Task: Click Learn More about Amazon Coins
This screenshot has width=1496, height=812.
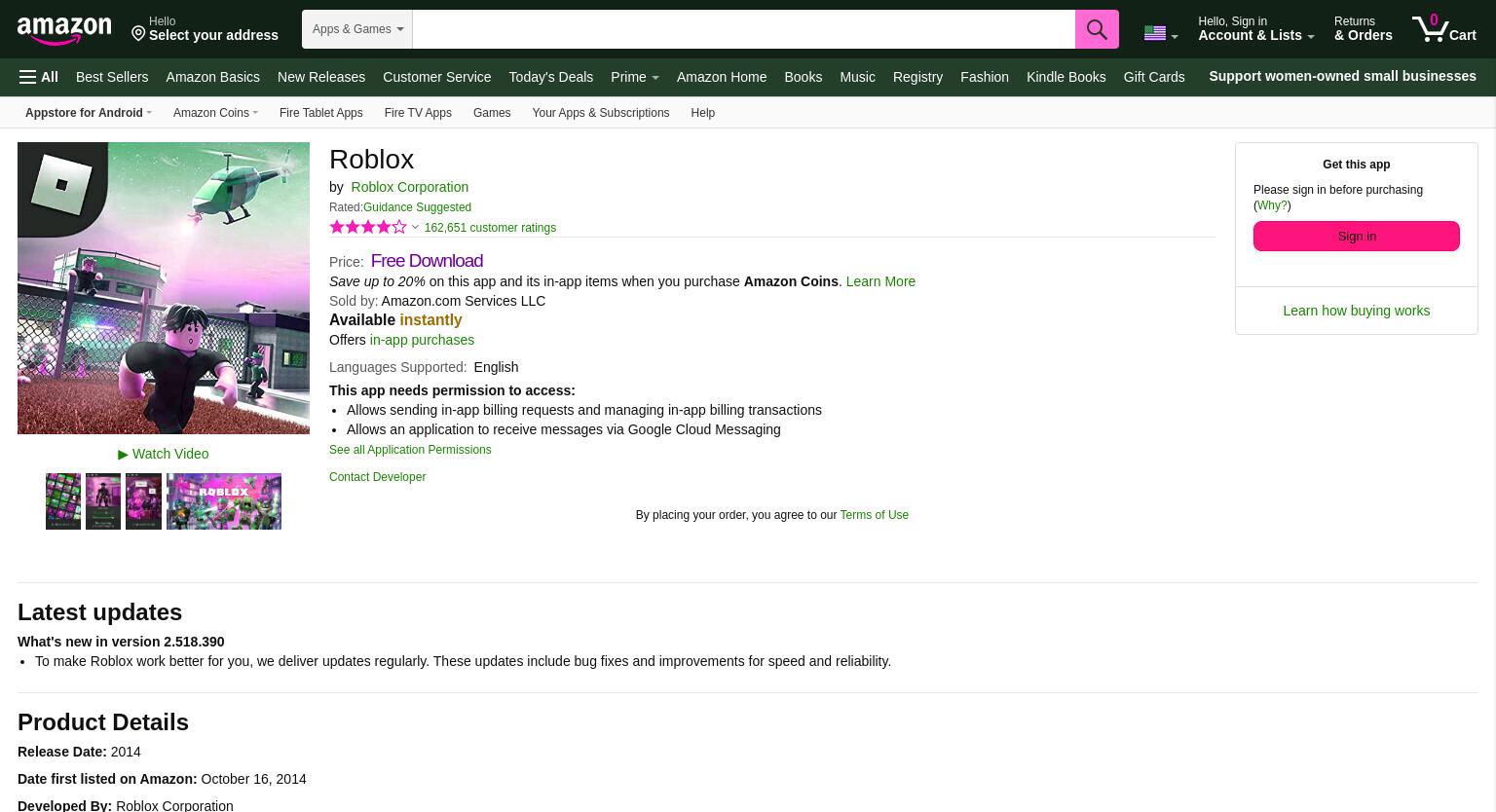Action: click(880, 281)
